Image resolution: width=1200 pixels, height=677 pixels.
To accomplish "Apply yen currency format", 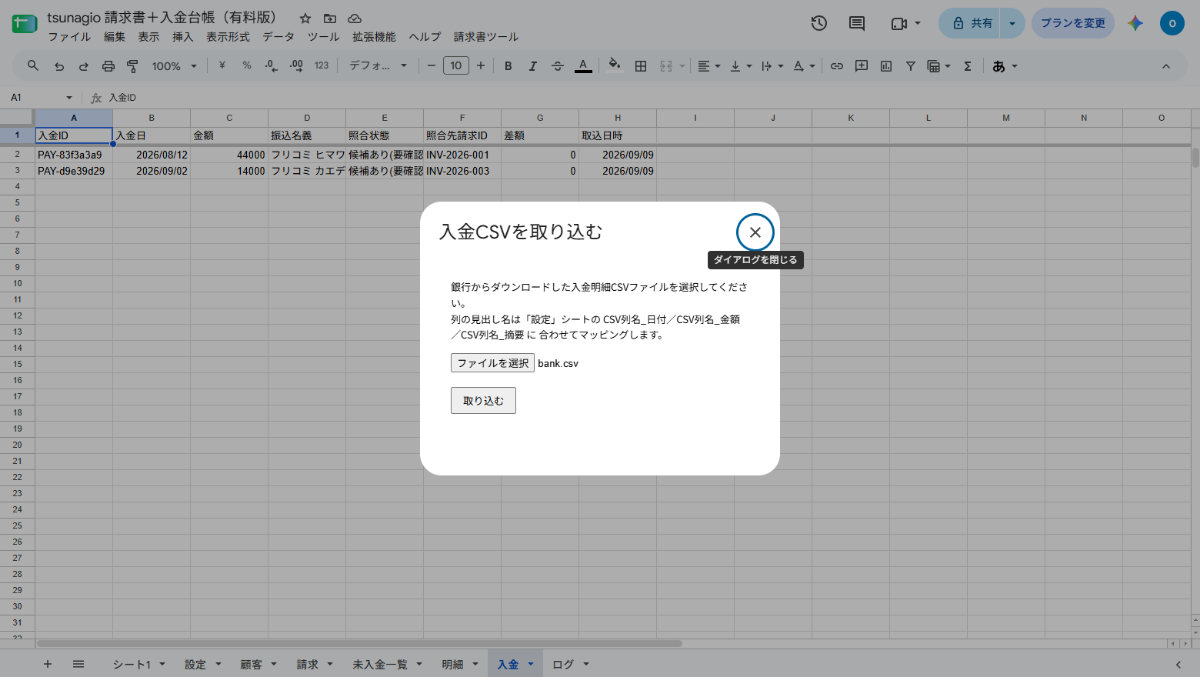I will tap(222, 66).
